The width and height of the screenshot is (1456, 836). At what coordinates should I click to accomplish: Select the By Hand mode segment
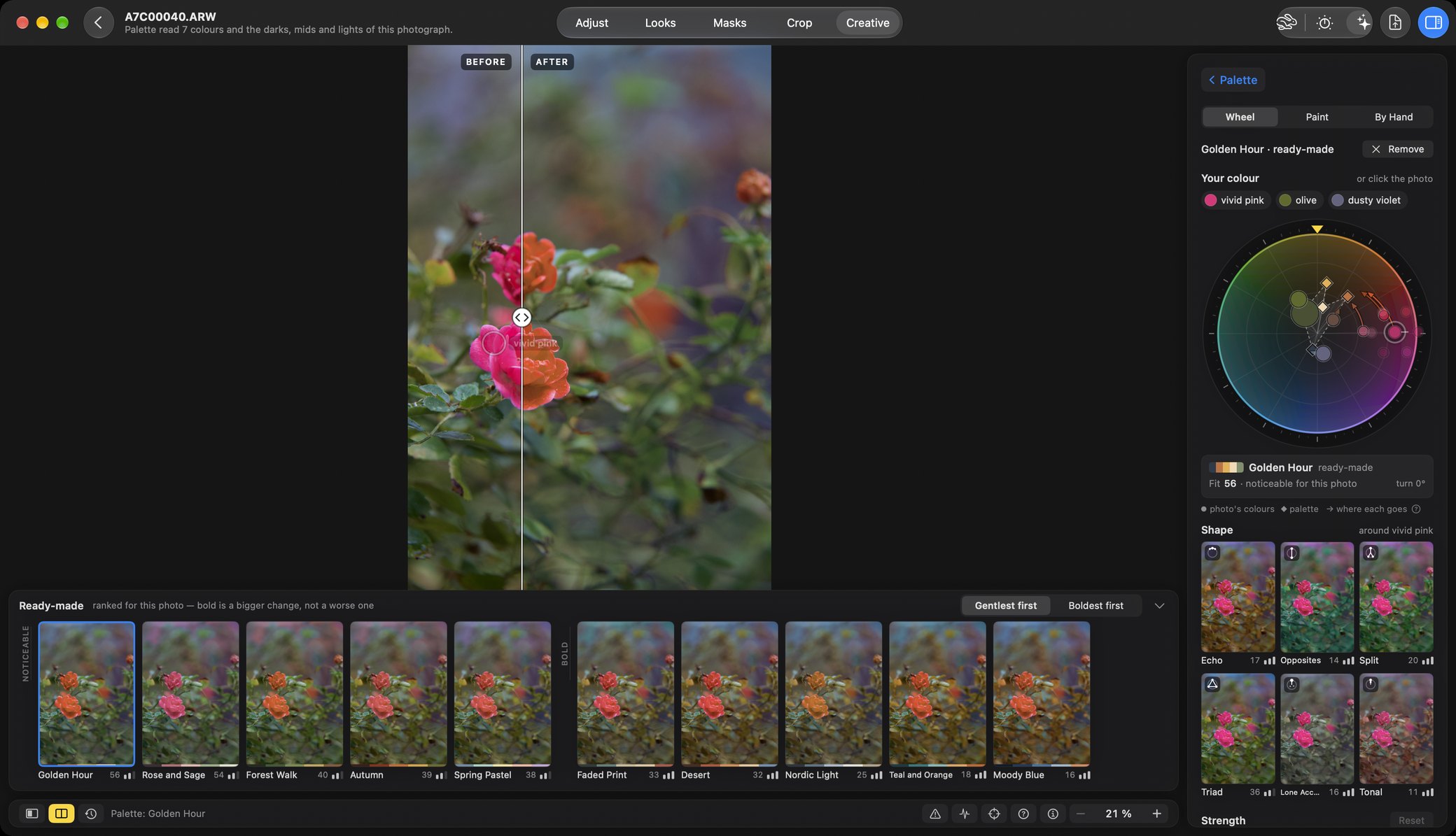click(1393, 117)
